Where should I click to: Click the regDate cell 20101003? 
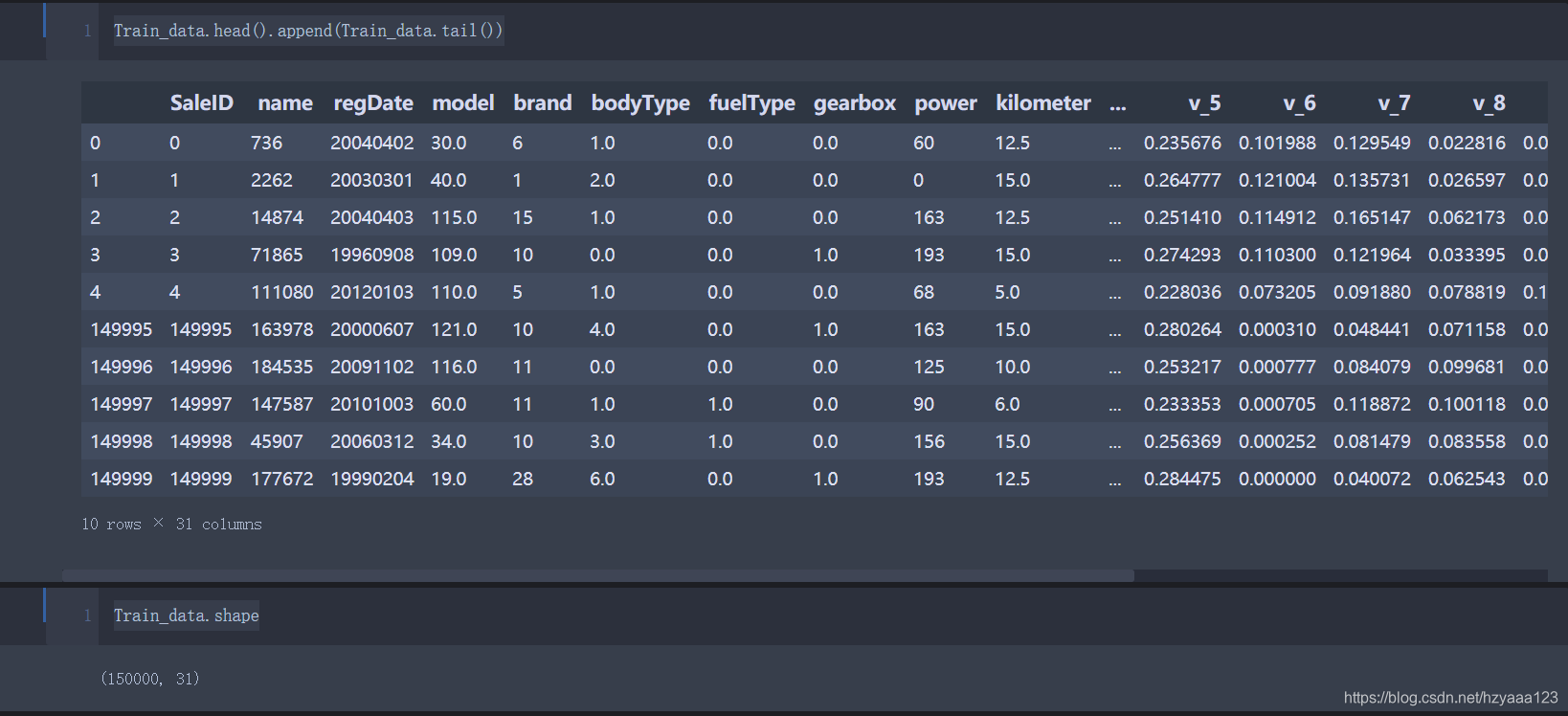pos(372,404)
